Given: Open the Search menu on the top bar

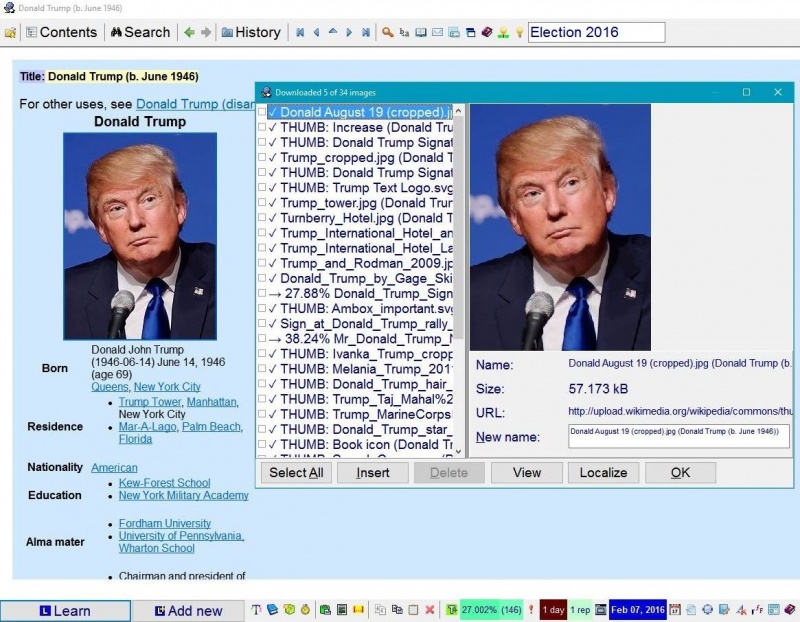Looking at the screenshot, I should [140, 32].
